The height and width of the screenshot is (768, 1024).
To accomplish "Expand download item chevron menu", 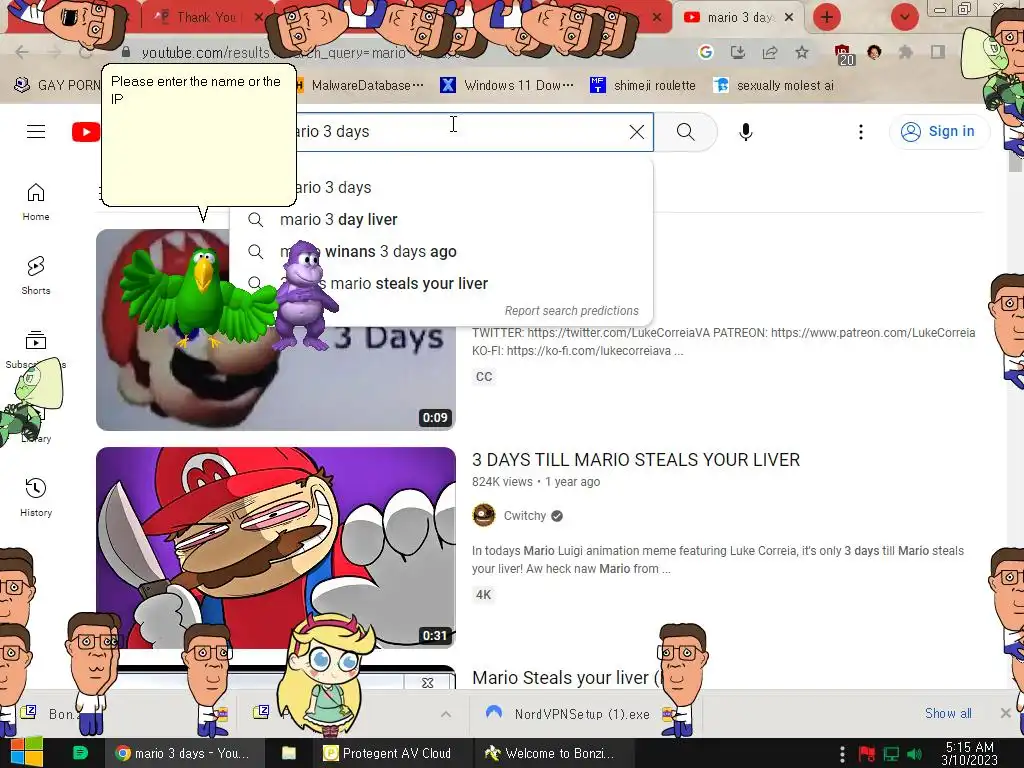I will point(445,714).
